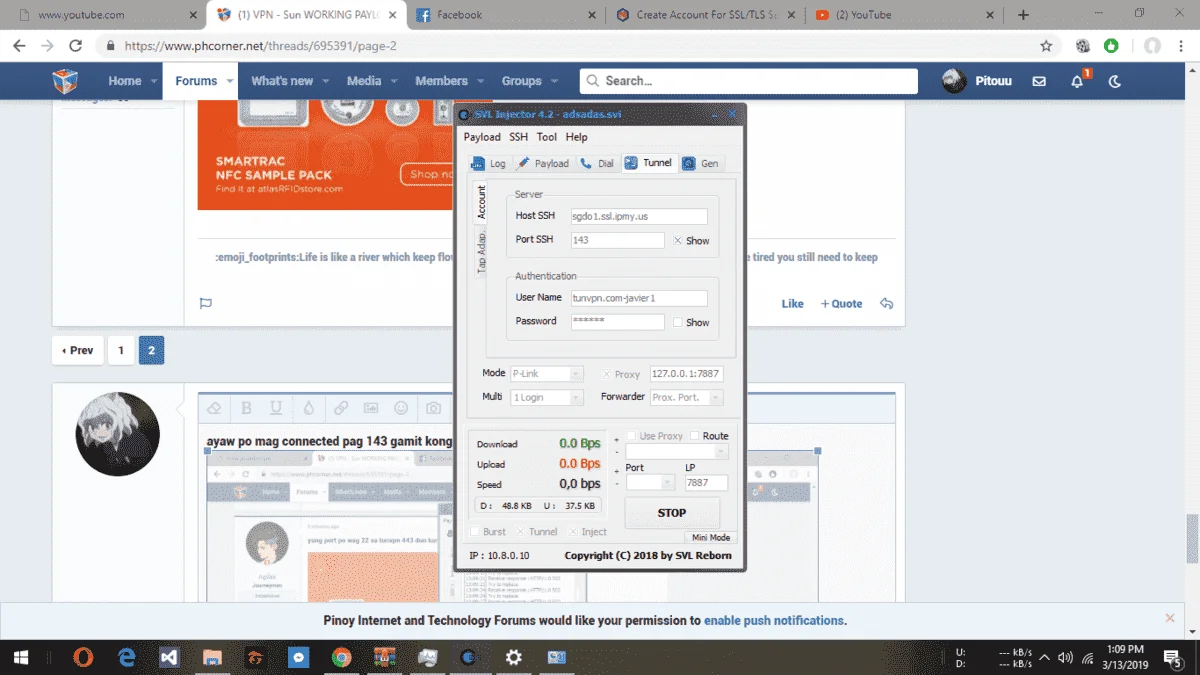Enable the Route checkbox
The width and height of the screenshot is (1200, 675).
(695, 436)
